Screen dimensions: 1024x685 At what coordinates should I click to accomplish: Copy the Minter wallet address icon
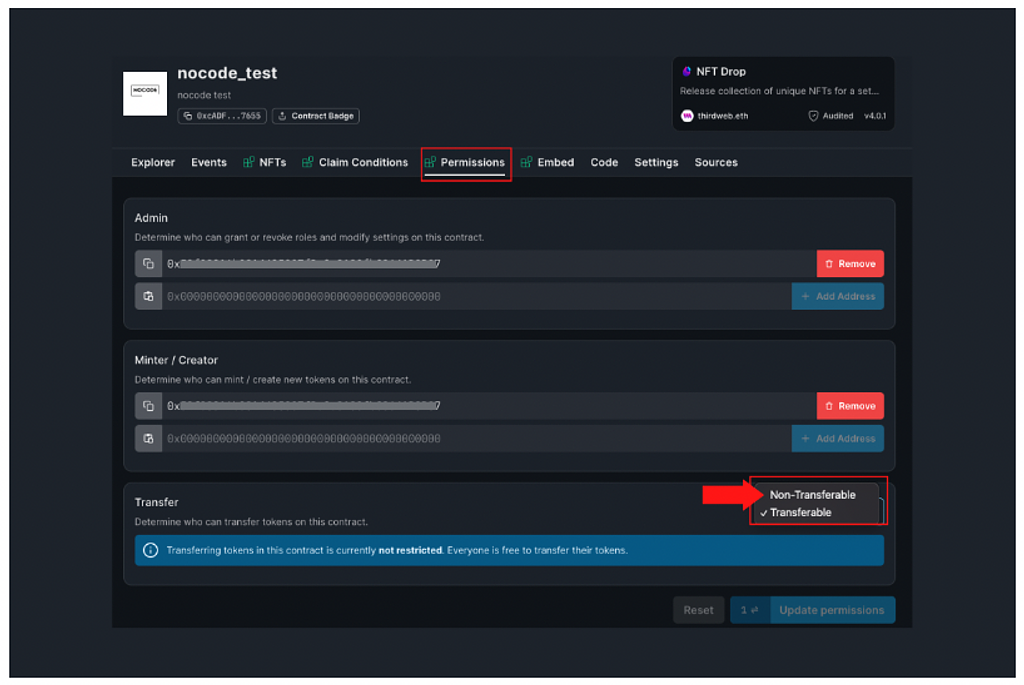(x=148, y=406)
